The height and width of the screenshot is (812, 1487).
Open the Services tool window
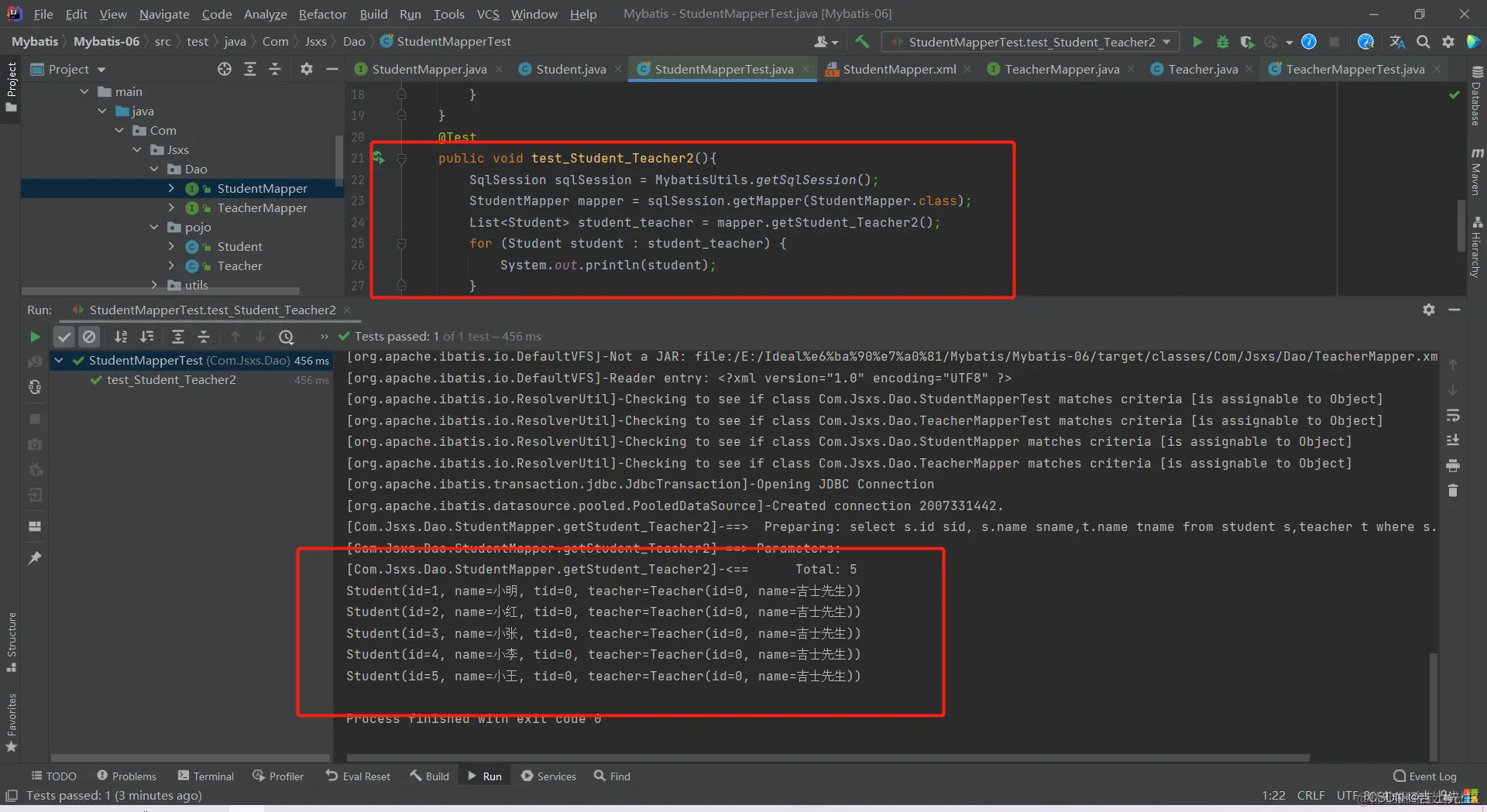(x=549, y=776)
